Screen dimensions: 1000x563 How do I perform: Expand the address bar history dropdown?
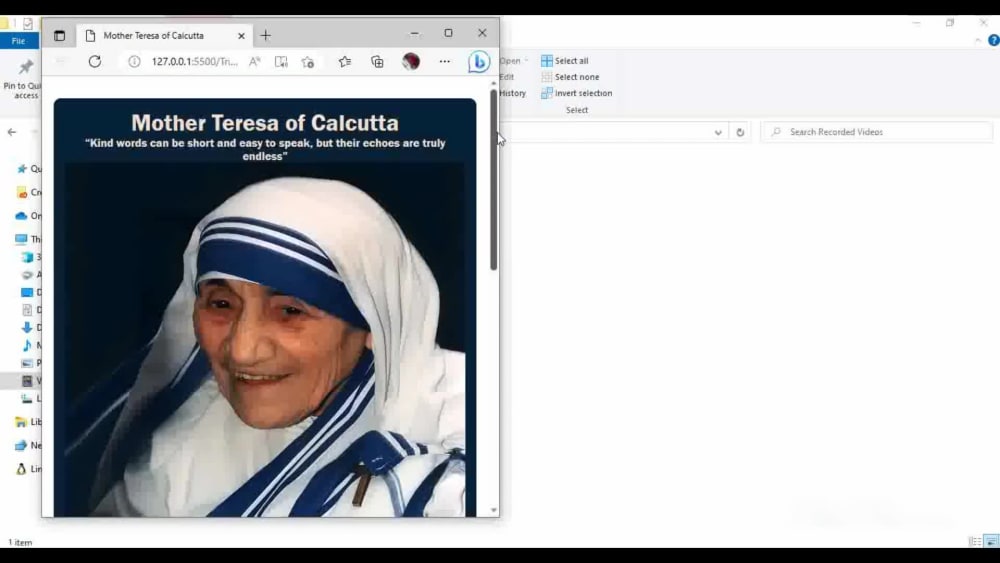point(718,132)
